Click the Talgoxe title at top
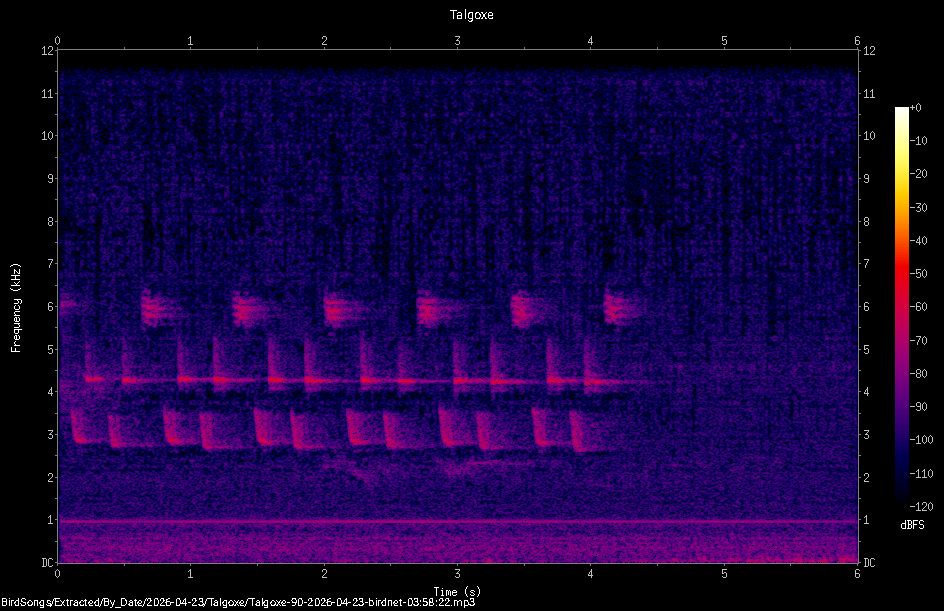The image size is (944, 611). [471, 14]
